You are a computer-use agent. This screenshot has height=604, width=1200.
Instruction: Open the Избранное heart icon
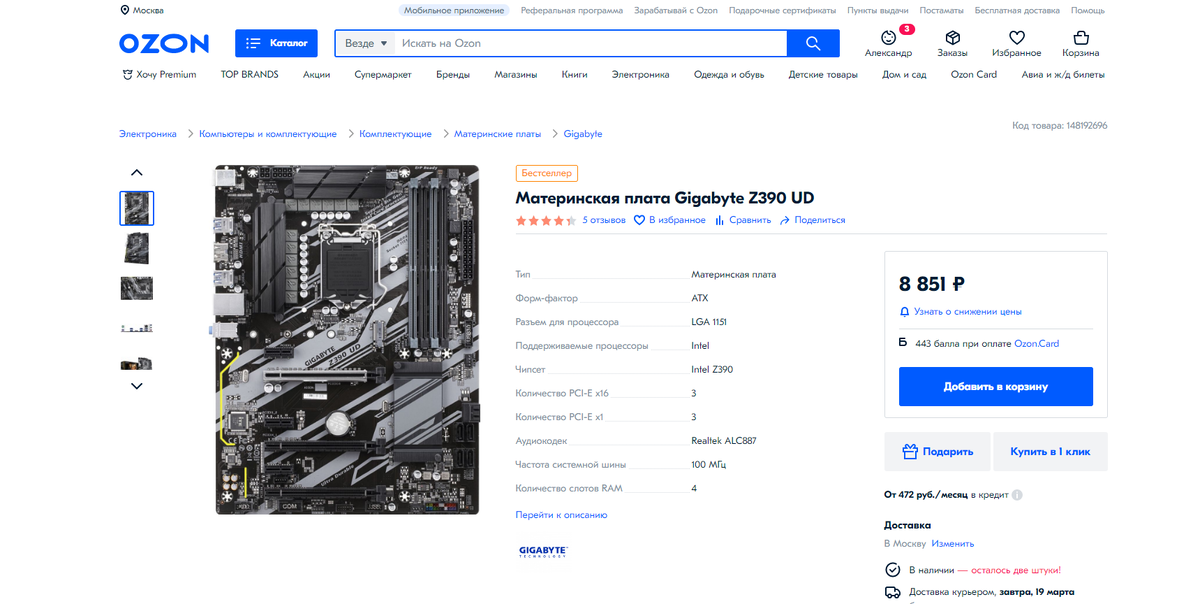click(1016, 37)
